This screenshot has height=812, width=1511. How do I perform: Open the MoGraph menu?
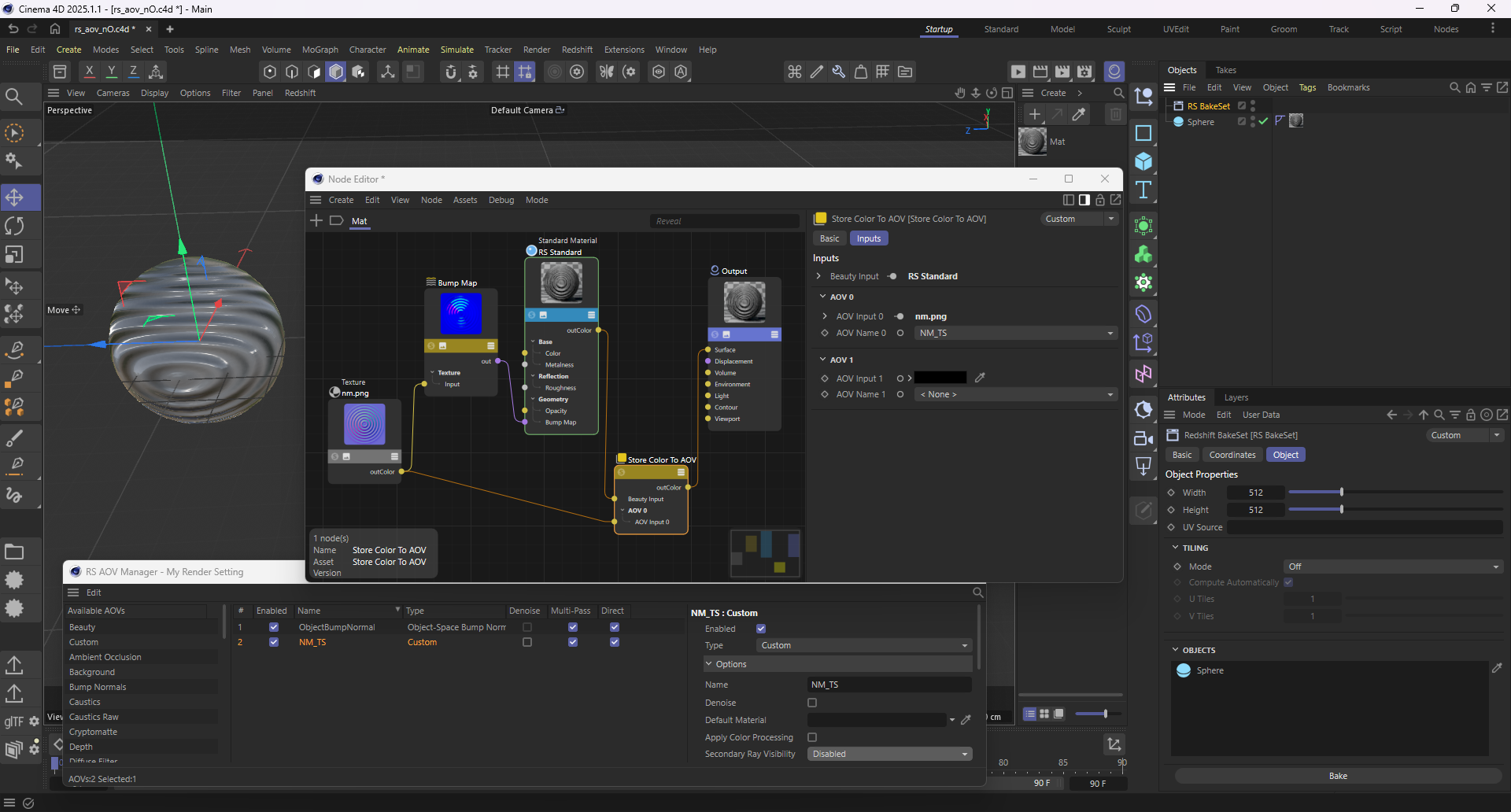coord(320,50)
